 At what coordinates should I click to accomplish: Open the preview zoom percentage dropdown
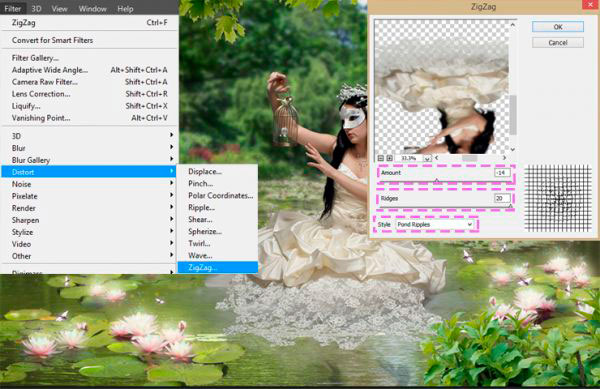click(x=427, y=158)
